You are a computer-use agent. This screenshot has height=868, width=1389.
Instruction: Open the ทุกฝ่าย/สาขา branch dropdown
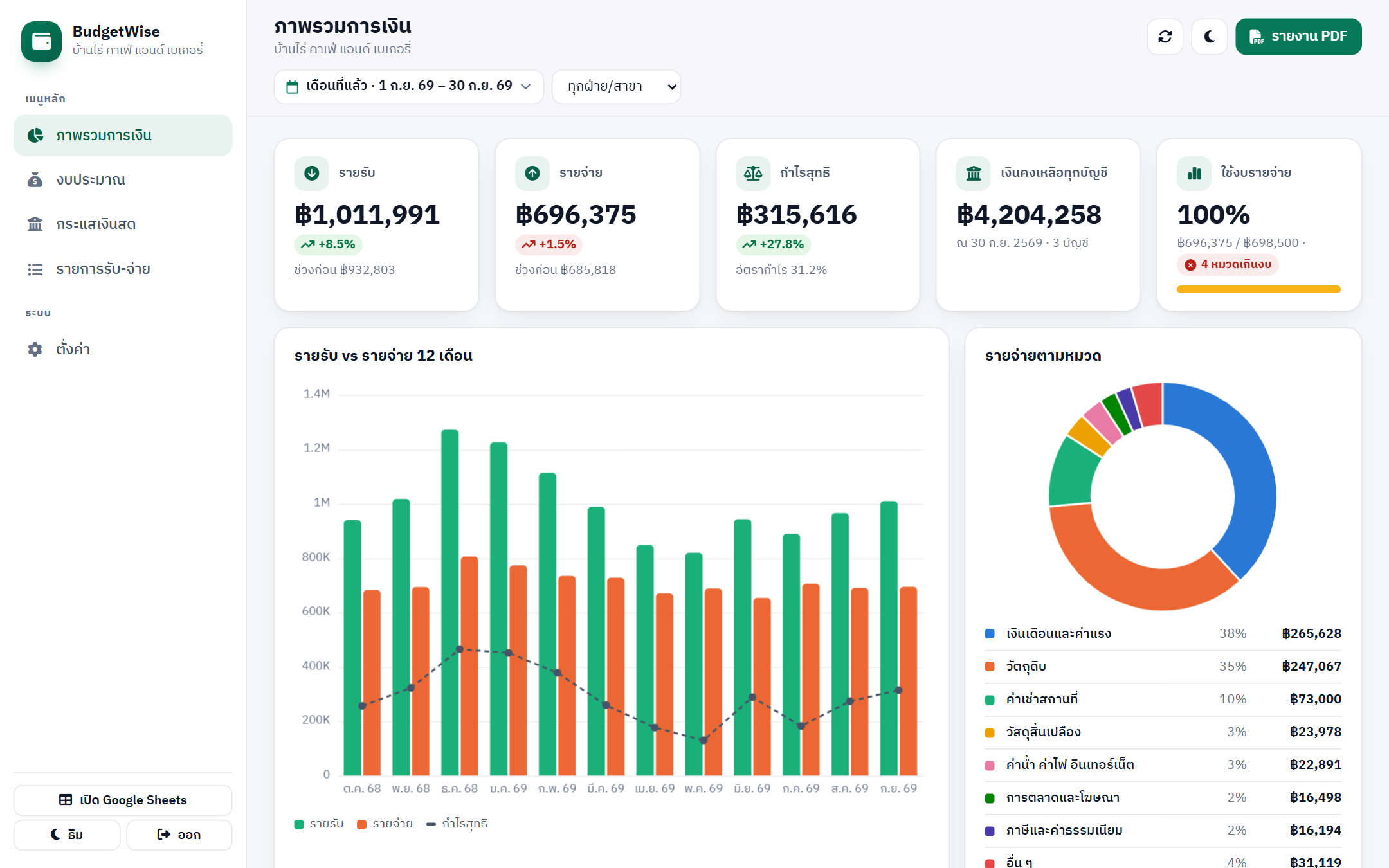coord(616,86)
